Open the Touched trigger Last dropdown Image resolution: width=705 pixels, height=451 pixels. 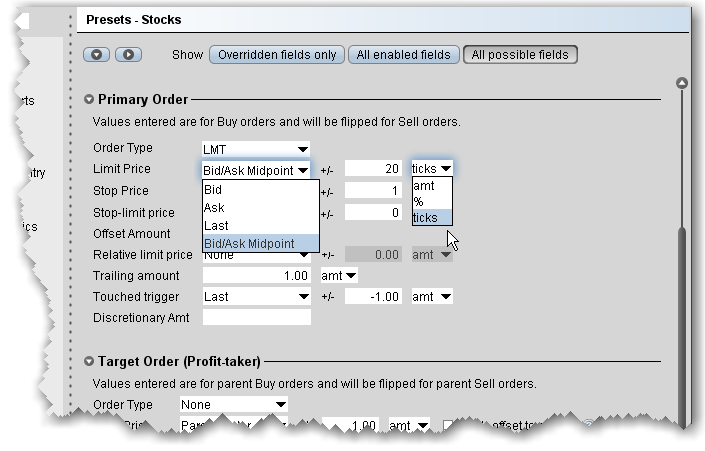pyautogui.click(x=256, y=296)
